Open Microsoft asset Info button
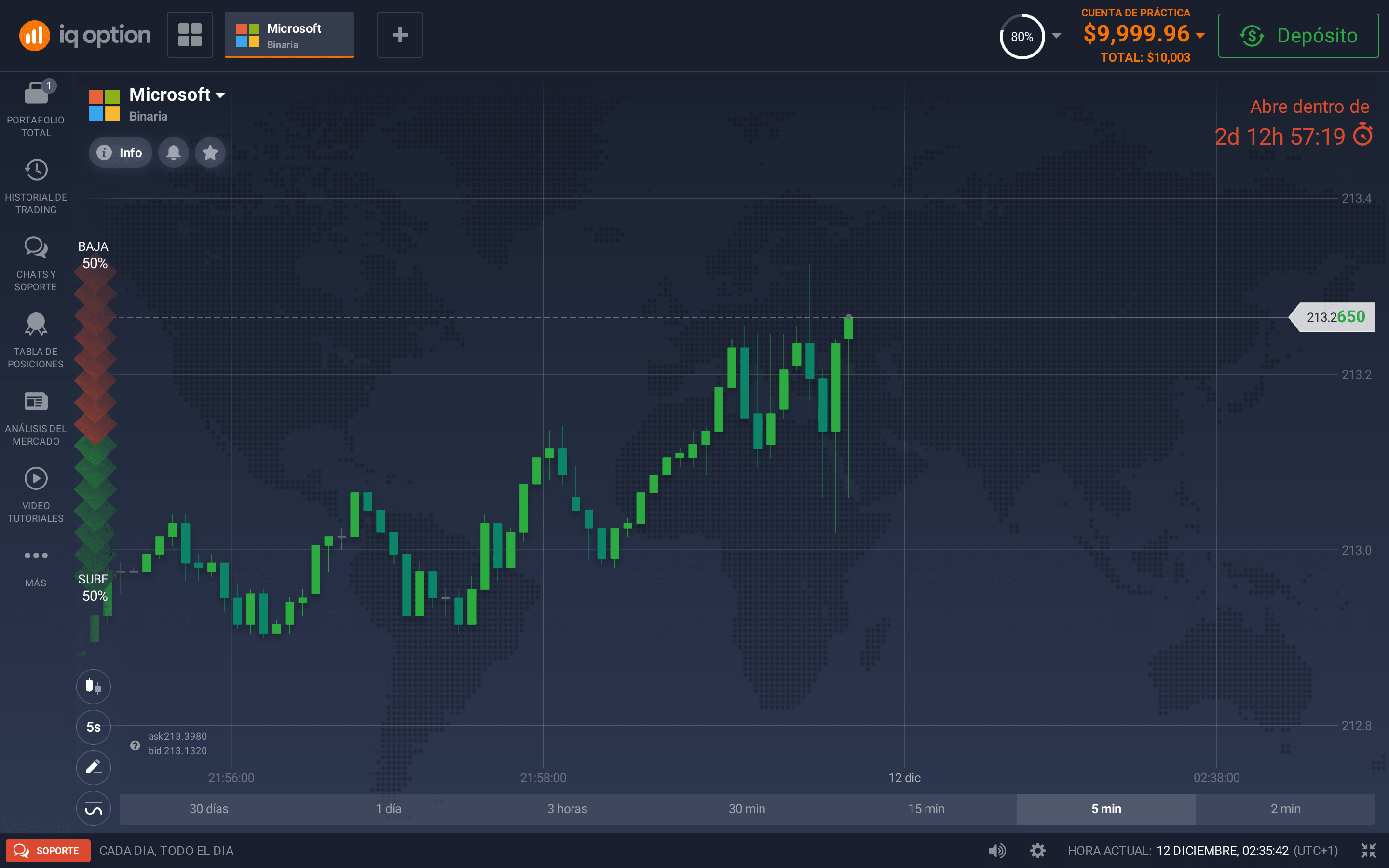This screenshot has height=868, width=1389. [120, 152]
